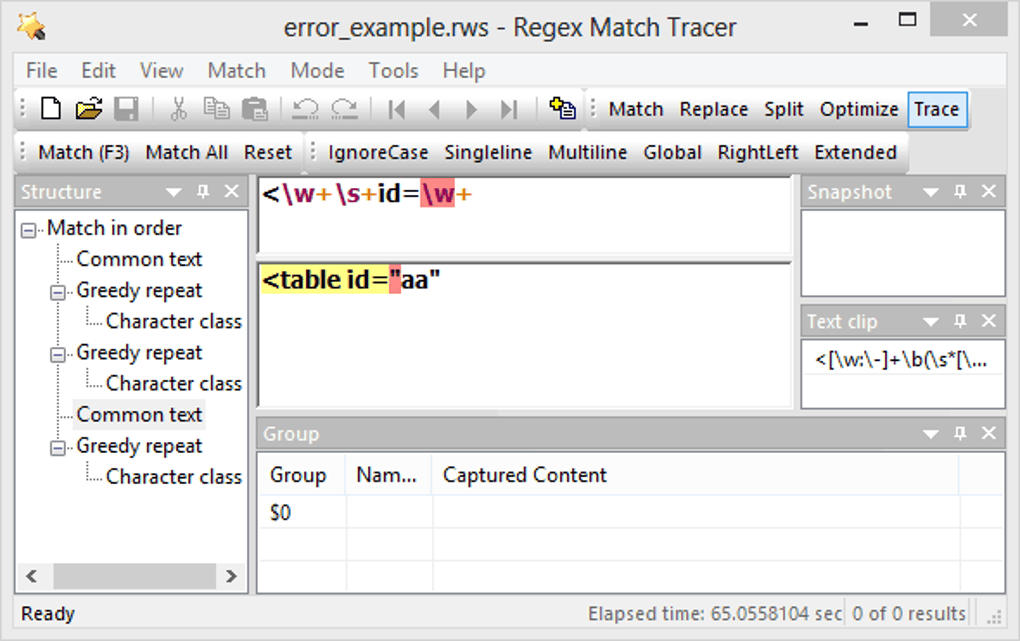Screen dimensions: 1020x641
Task: Enable Global matching option
Action: (x=672, y=152)
